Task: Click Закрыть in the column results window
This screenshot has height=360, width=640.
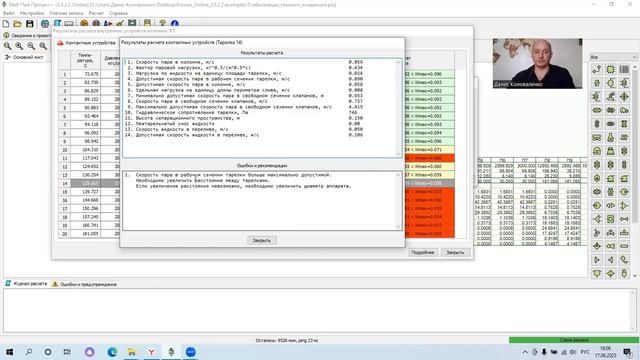Action: (455, 253)
